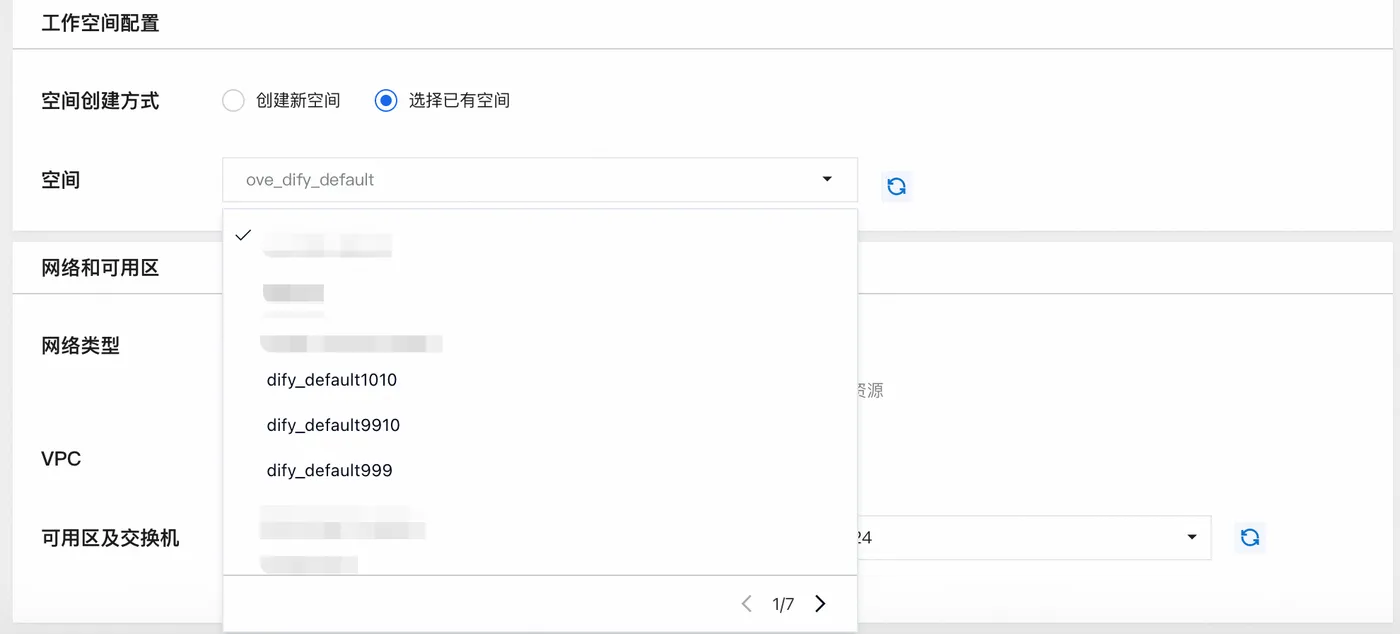Go to next page of workspace options

click(x=820, y=604)
